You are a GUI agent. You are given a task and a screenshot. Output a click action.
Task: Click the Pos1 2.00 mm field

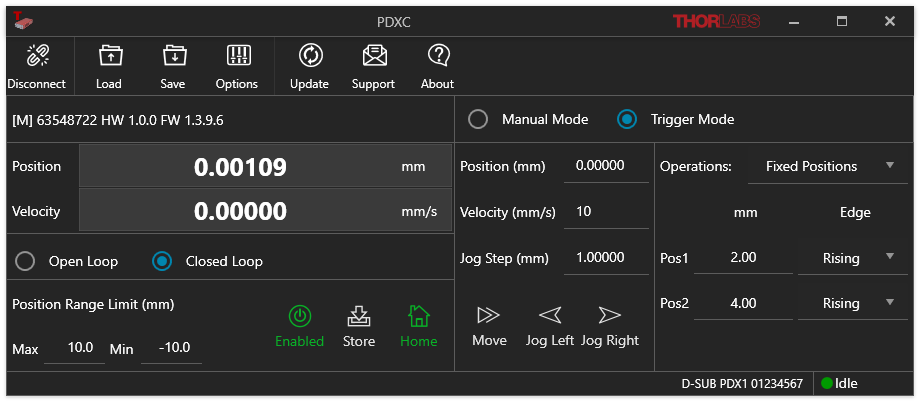click(743, 258)
